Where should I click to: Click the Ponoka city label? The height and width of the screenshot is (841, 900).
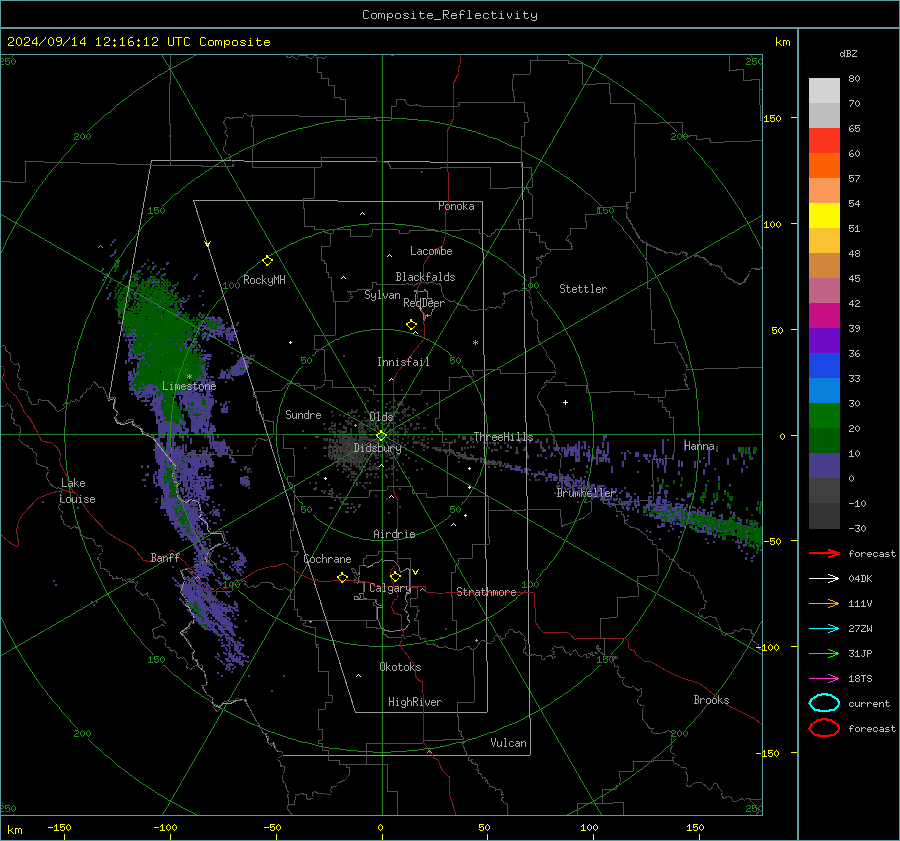(x=456, y=206)
